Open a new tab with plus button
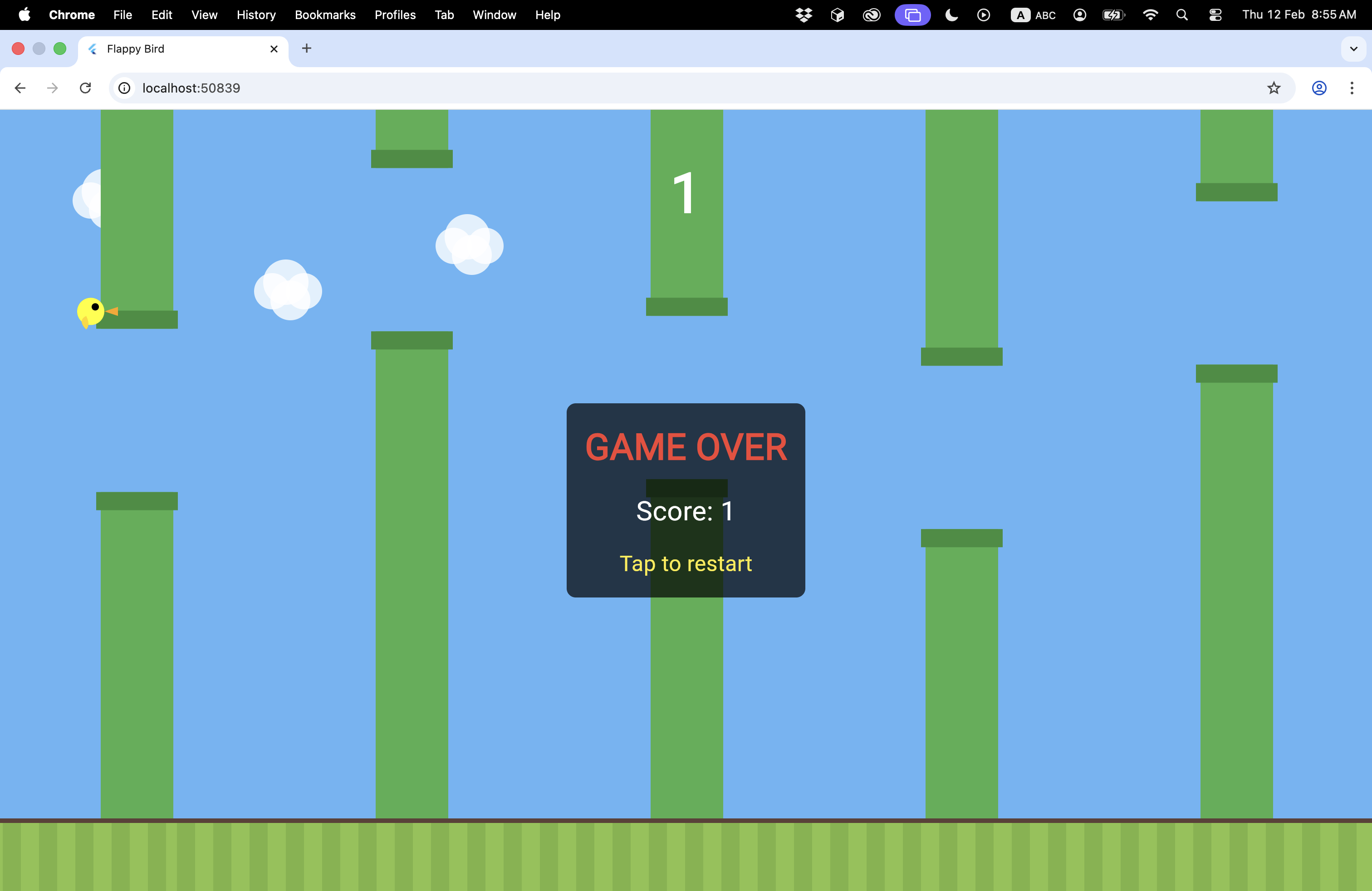This screenshot has height=891, width=1372. tap(307, 49)
